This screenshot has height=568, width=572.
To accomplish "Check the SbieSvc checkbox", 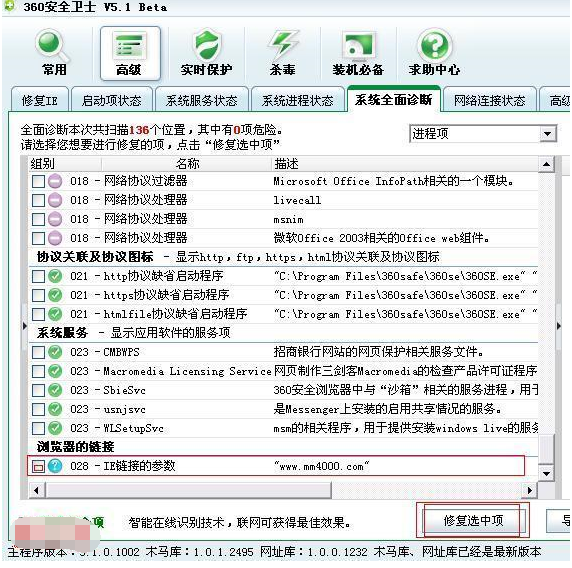I will tap(38, 390).
